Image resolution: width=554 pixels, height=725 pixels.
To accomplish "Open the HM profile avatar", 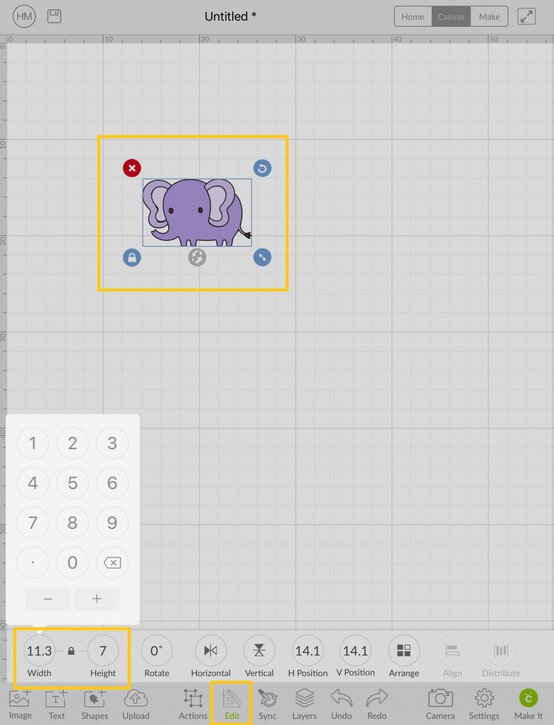I will coord(24,17).
